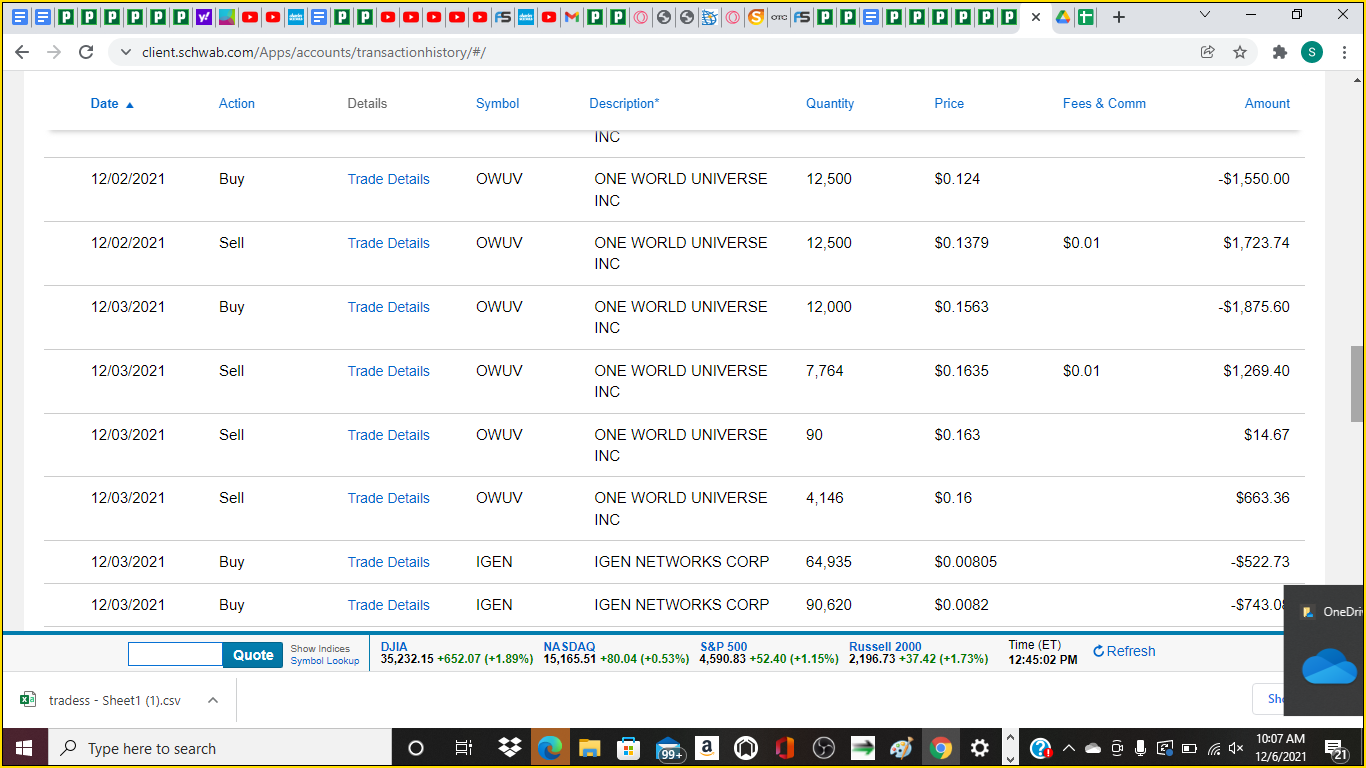Launch Dropbox from the taskbar

pyautogui.click(x=509, y=748)
